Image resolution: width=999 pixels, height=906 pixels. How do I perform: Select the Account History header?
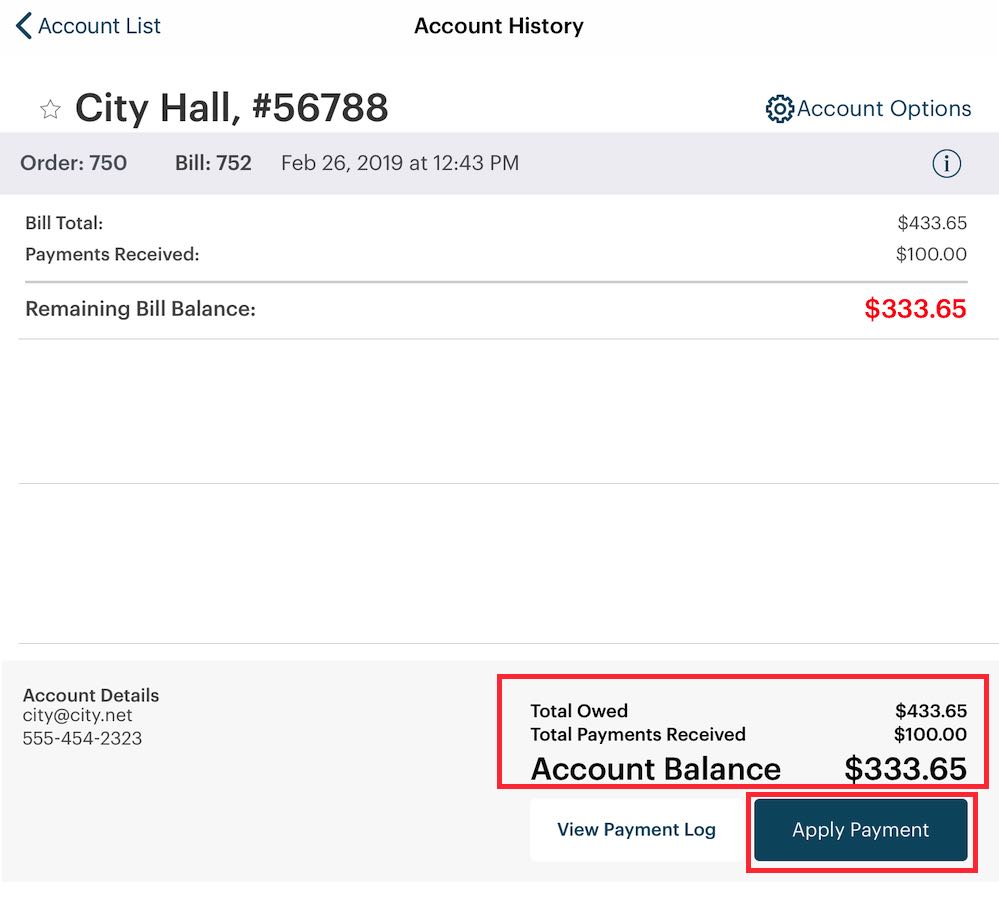click(498, 26)
